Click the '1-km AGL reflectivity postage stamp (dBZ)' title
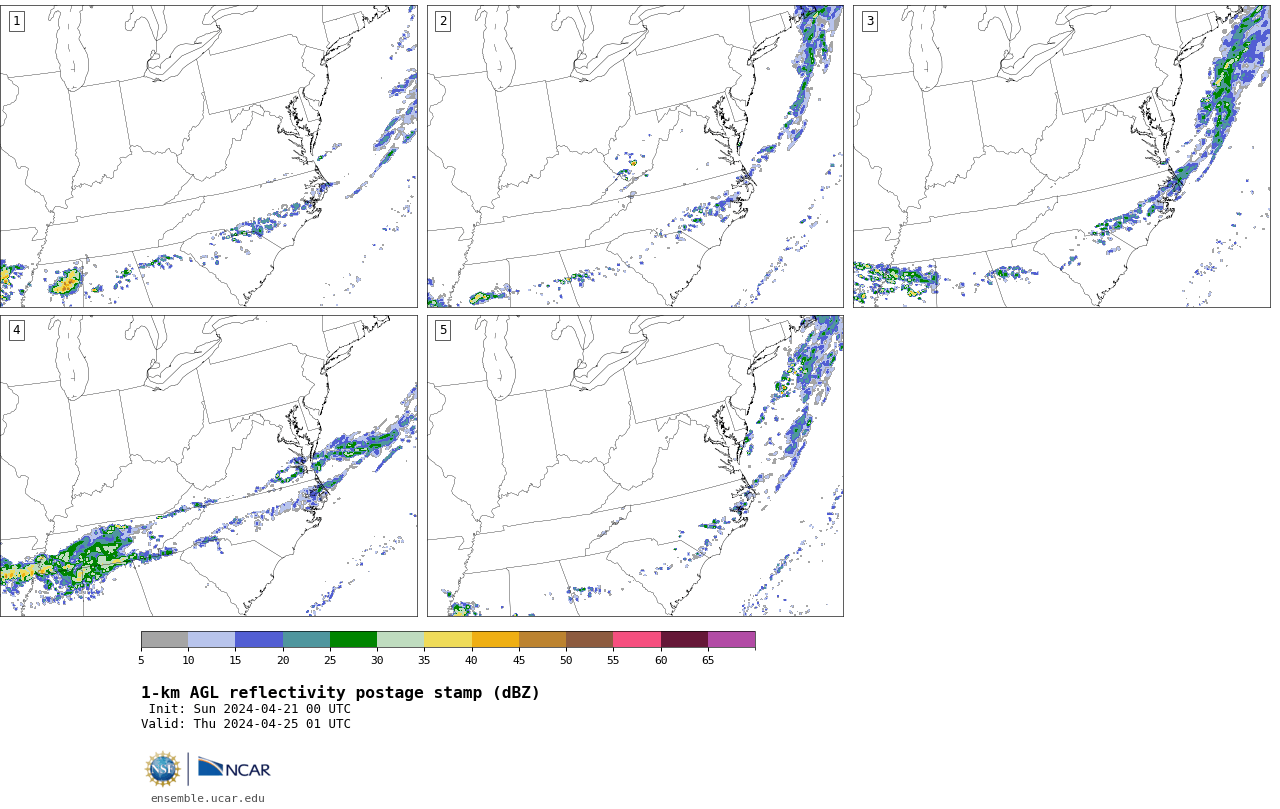 (x=340, y=693)
